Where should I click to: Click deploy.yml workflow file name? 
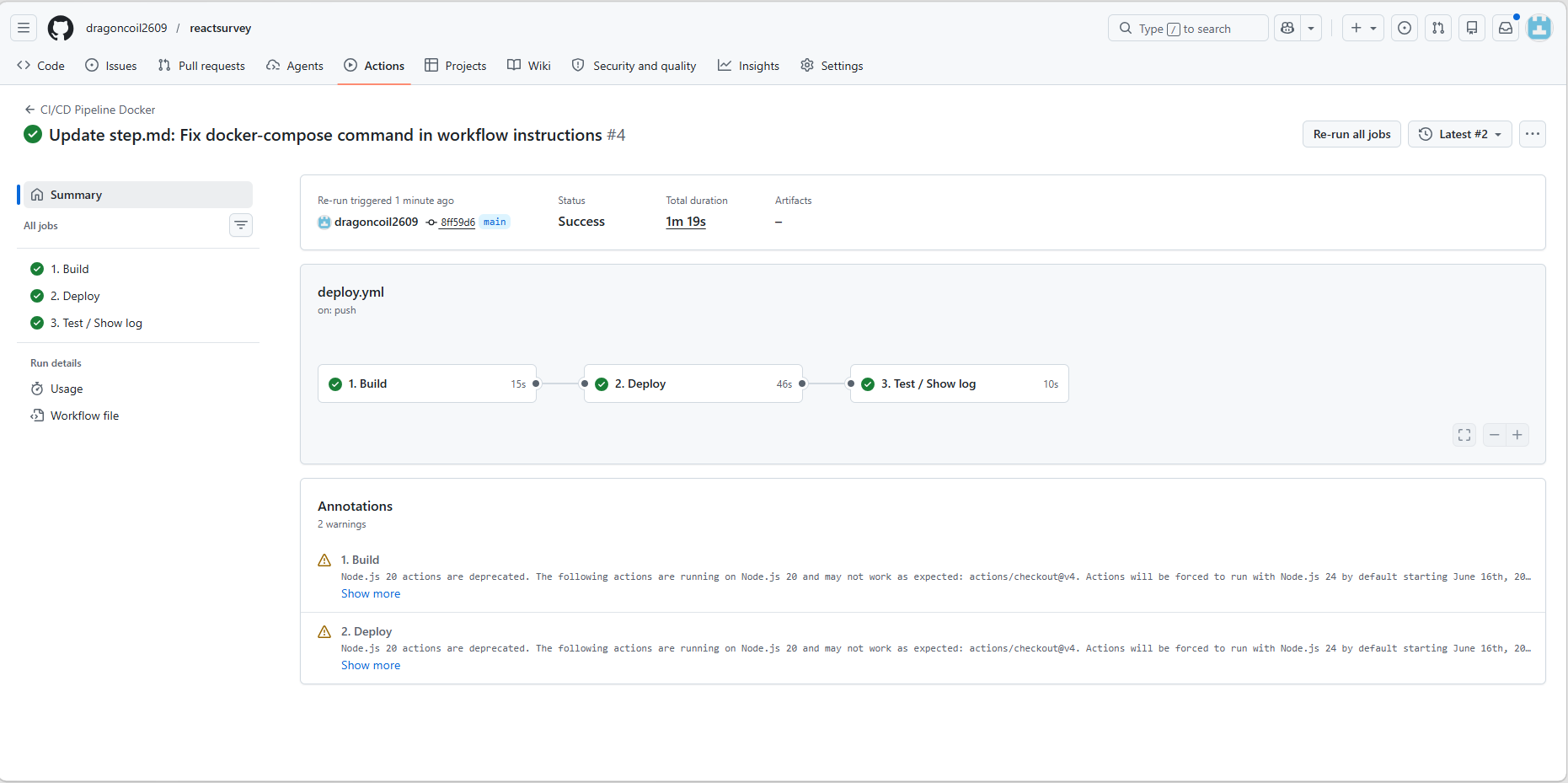(351, 292)
